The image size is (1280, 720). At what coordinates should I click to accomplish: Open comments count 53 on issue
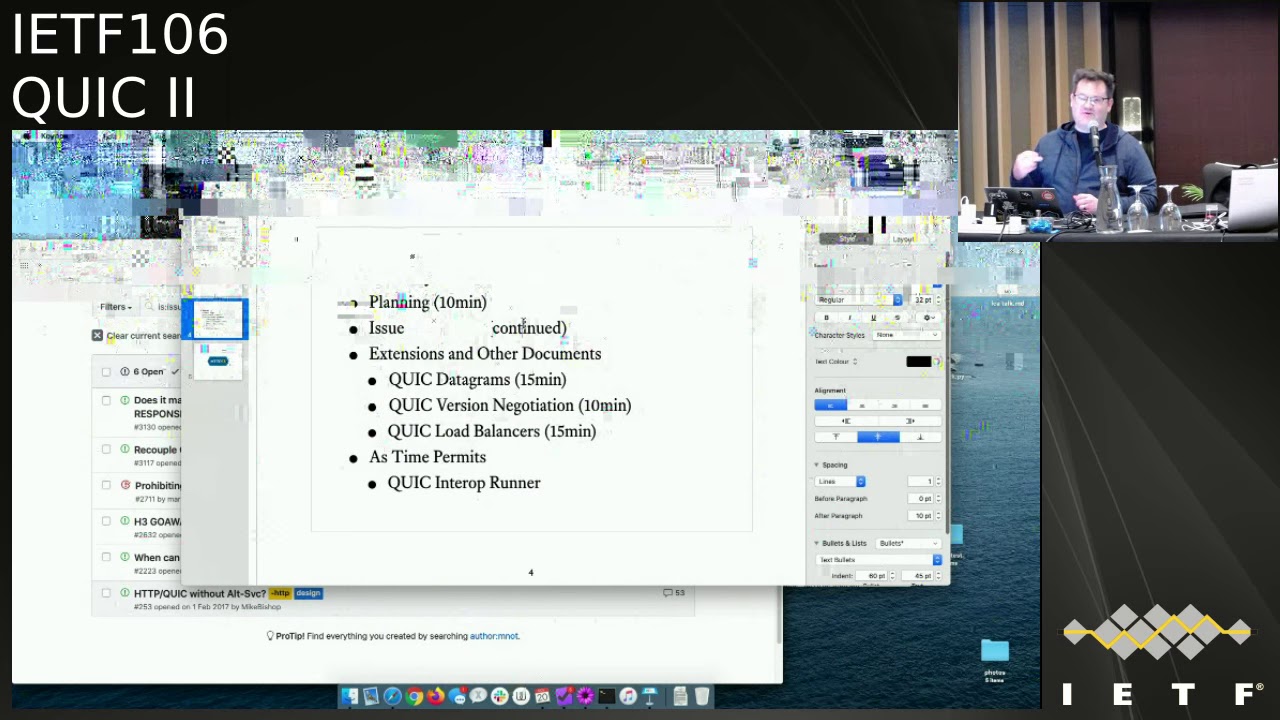674,593
